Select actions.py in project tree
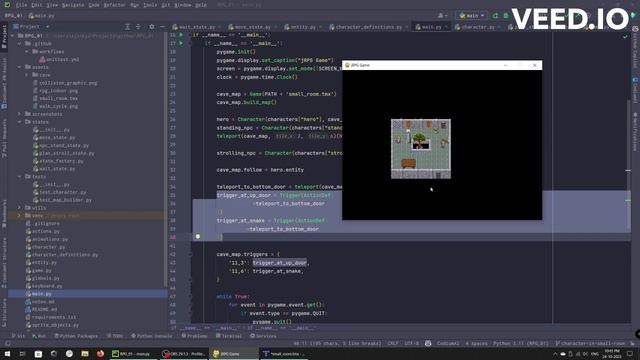The image size is (640, 360). tap(42, 231)
